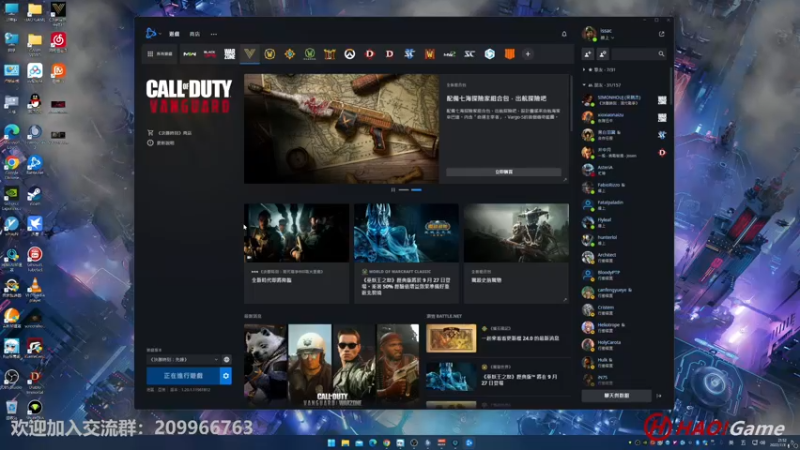Screen dimensions: 800x450
Task: Select the World of Warcraft icon
Action: pyautogui.click(x=270, y=54)
